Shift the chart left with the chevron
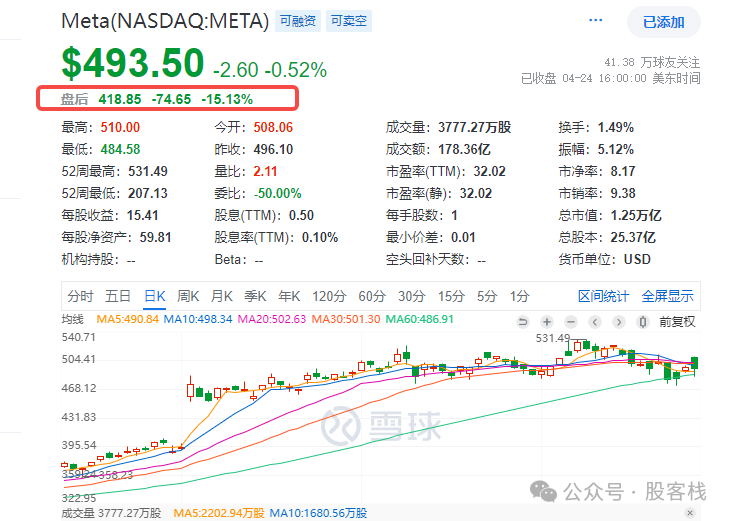730x521 pixels. pyautogui.click(x=595, y=322)
